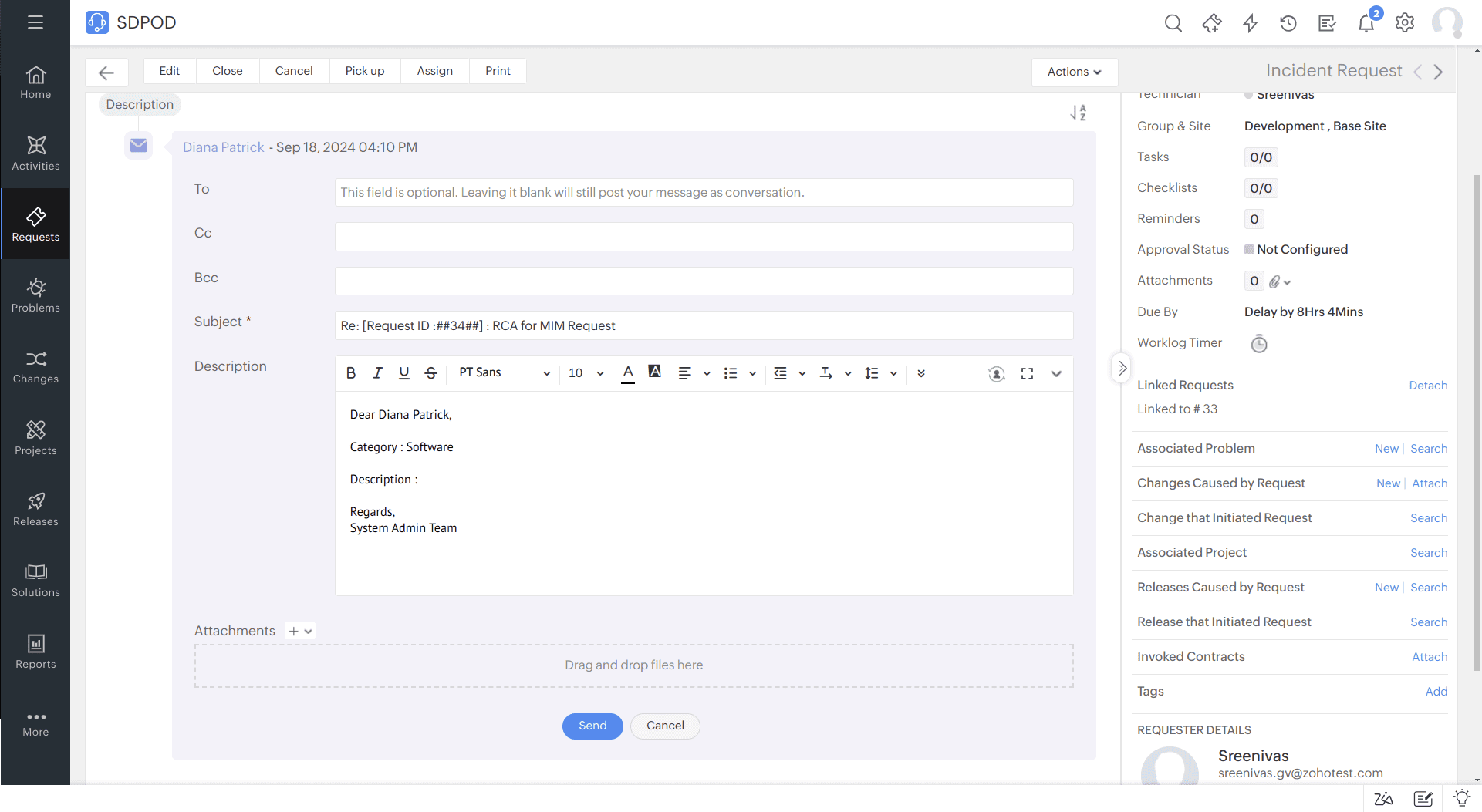Image resolution: width=1482 pixels, height=812 pixels.
Task: Apply strikethrough formatting
Action: (431, 373)
